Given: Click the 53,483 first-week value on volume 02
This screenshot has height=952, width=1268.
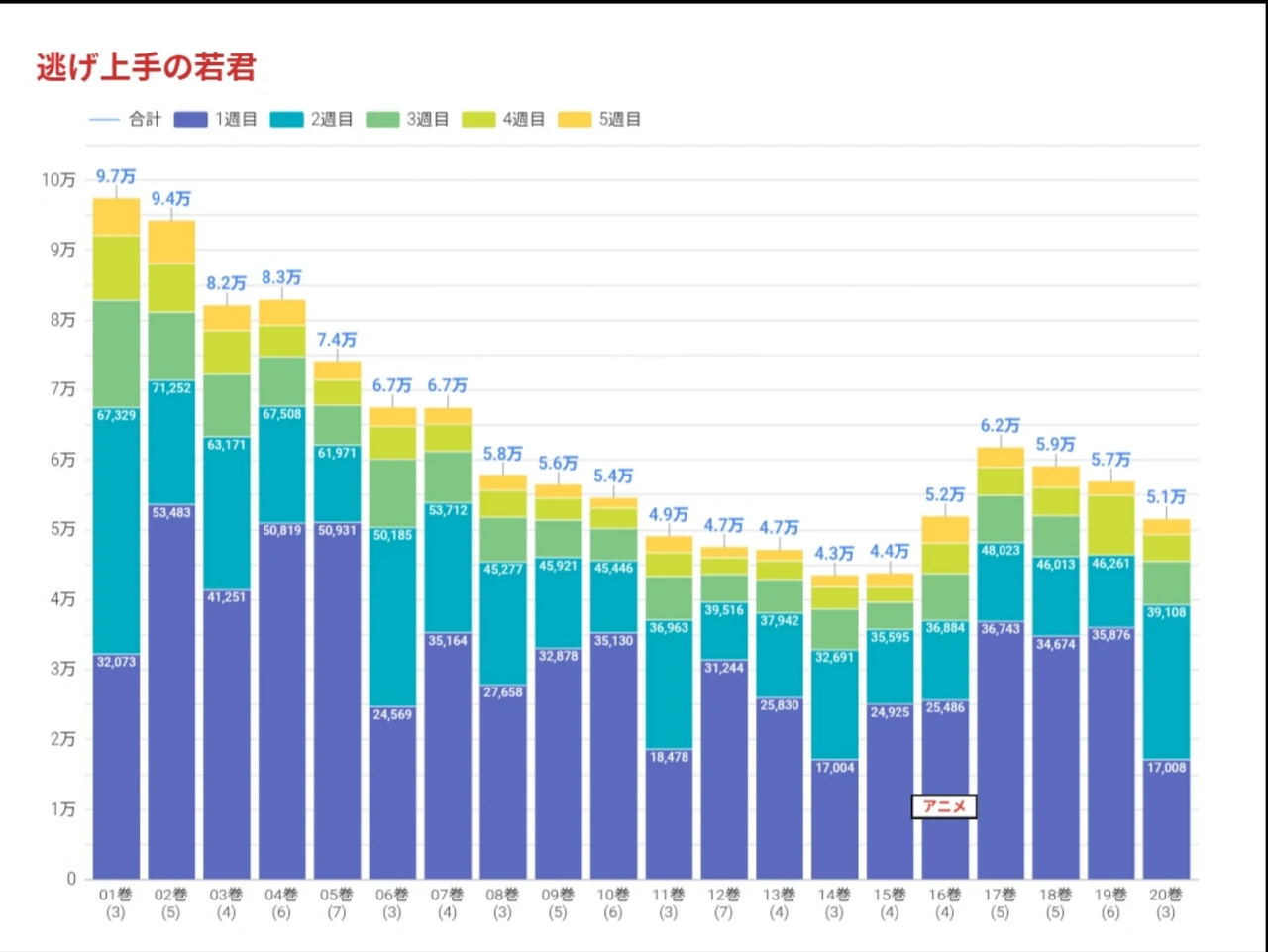Looking at the screenshot, I should [171, 512].
